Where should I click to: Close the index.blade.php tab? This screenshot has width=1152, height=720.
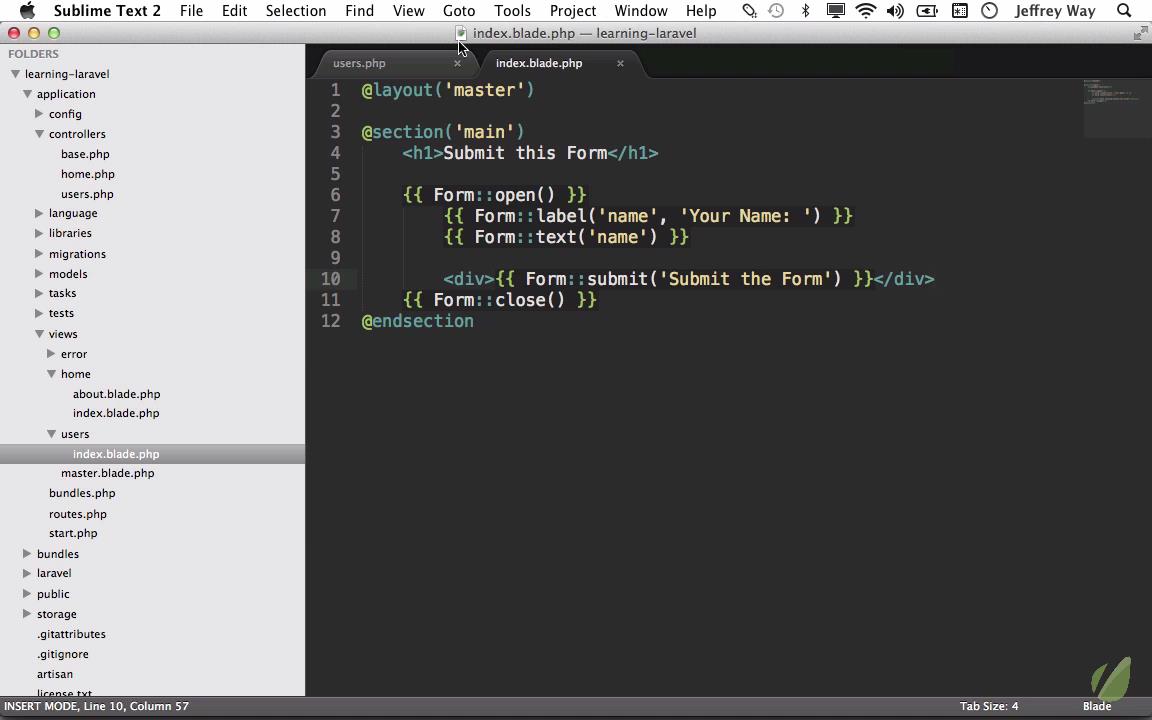click(620, 63)
